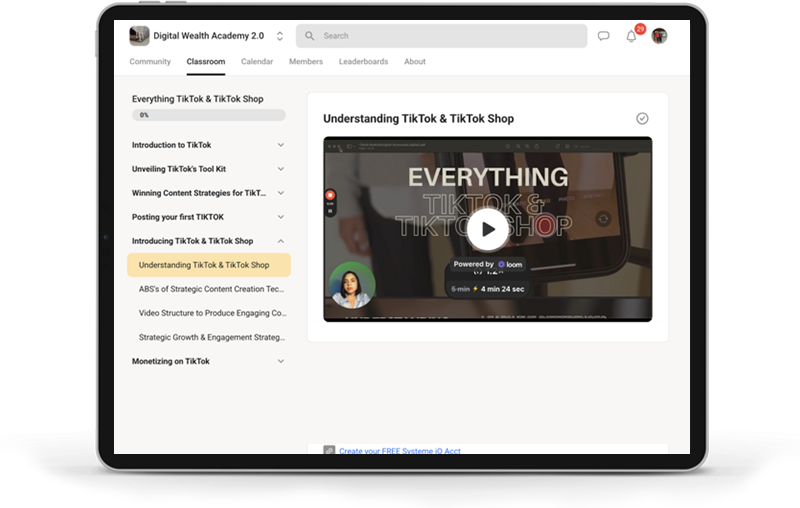This screenshot has height=508, width=800.
Task: Open the chat messages icon
Action: pos(603,36)
